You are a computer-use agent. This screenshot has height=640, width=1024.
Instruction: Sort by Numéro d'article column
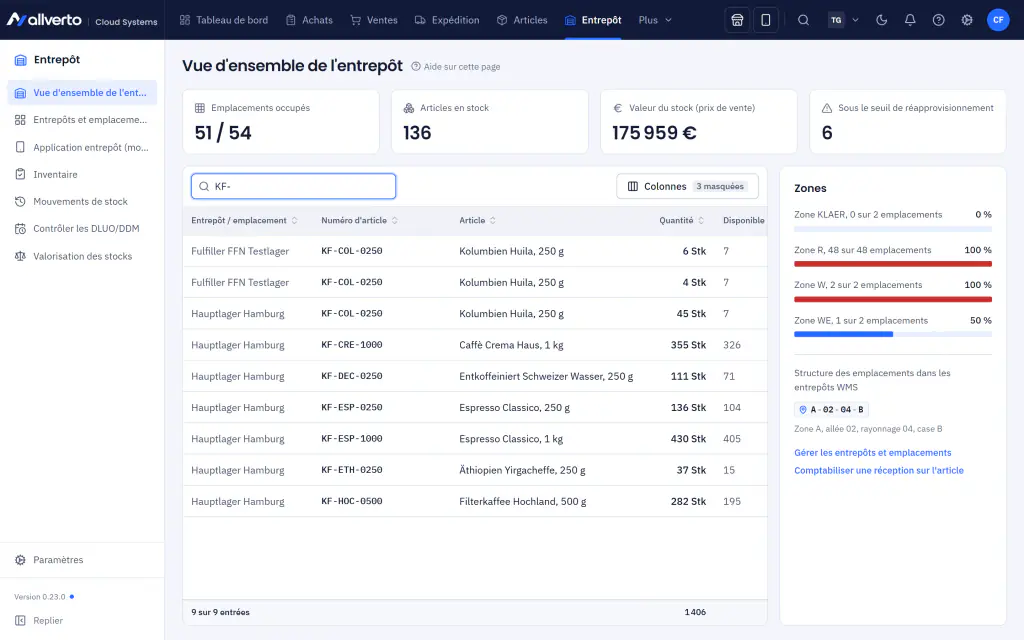(359, 221)
